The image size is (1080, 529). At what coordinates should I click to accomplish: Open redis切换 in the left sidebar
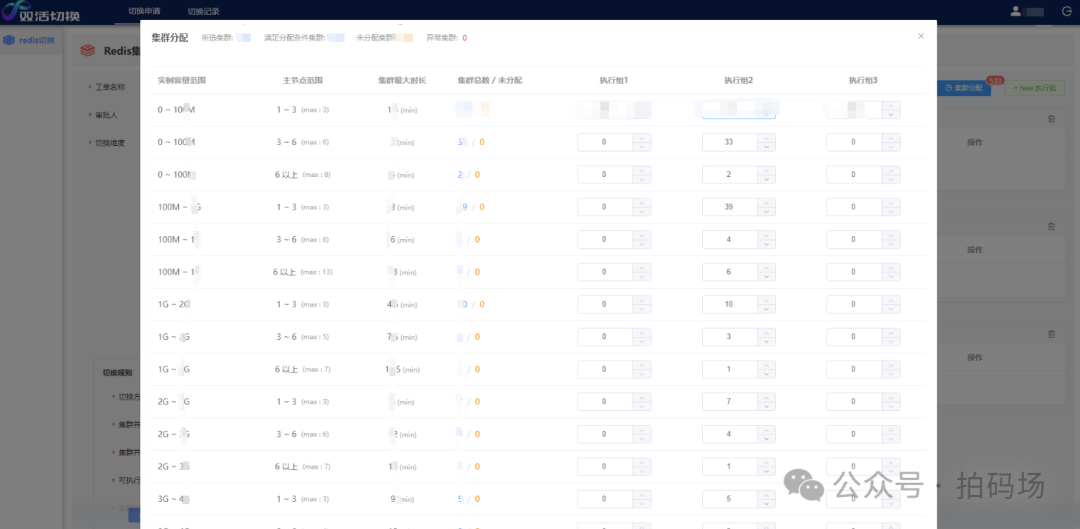coord(30,40)
